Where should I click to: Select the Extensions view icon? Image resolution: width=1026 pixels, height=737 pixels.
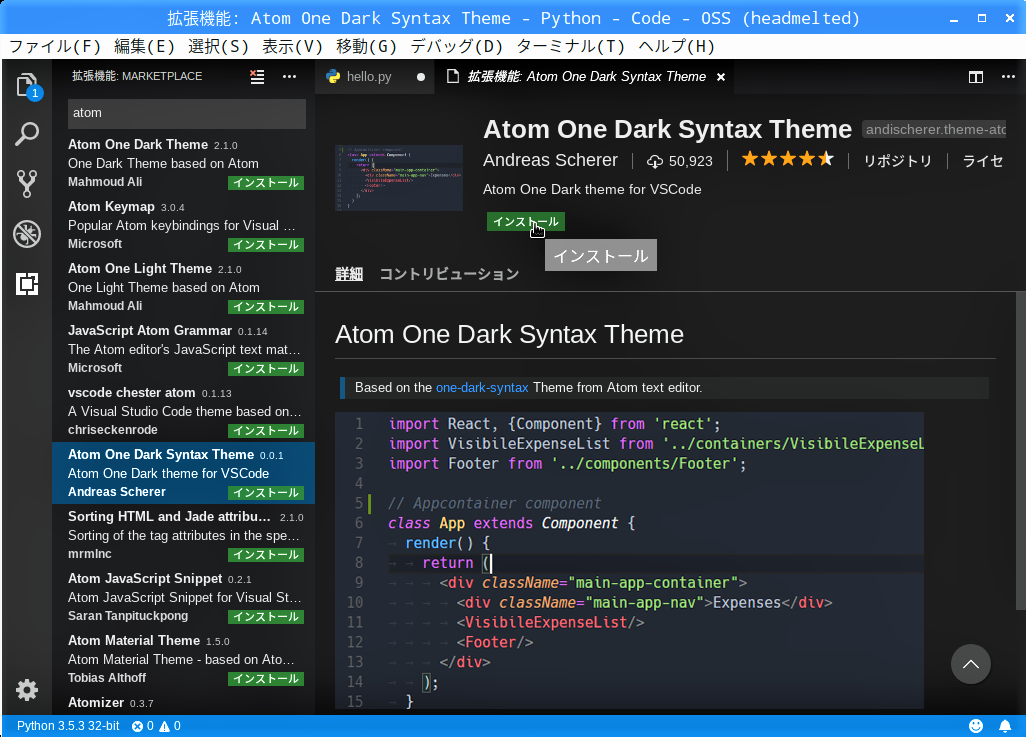[x=27, y=283]
